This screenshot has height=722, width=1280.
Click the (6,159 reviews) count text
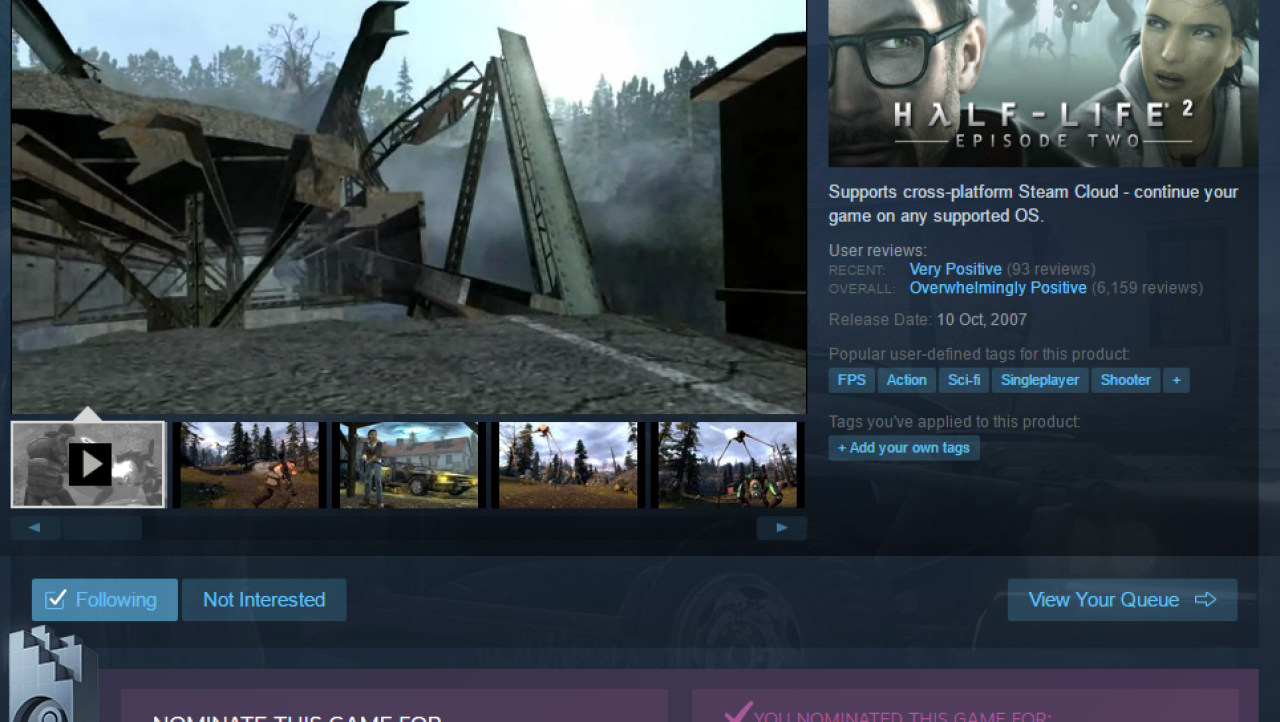tap(1147, 288)
